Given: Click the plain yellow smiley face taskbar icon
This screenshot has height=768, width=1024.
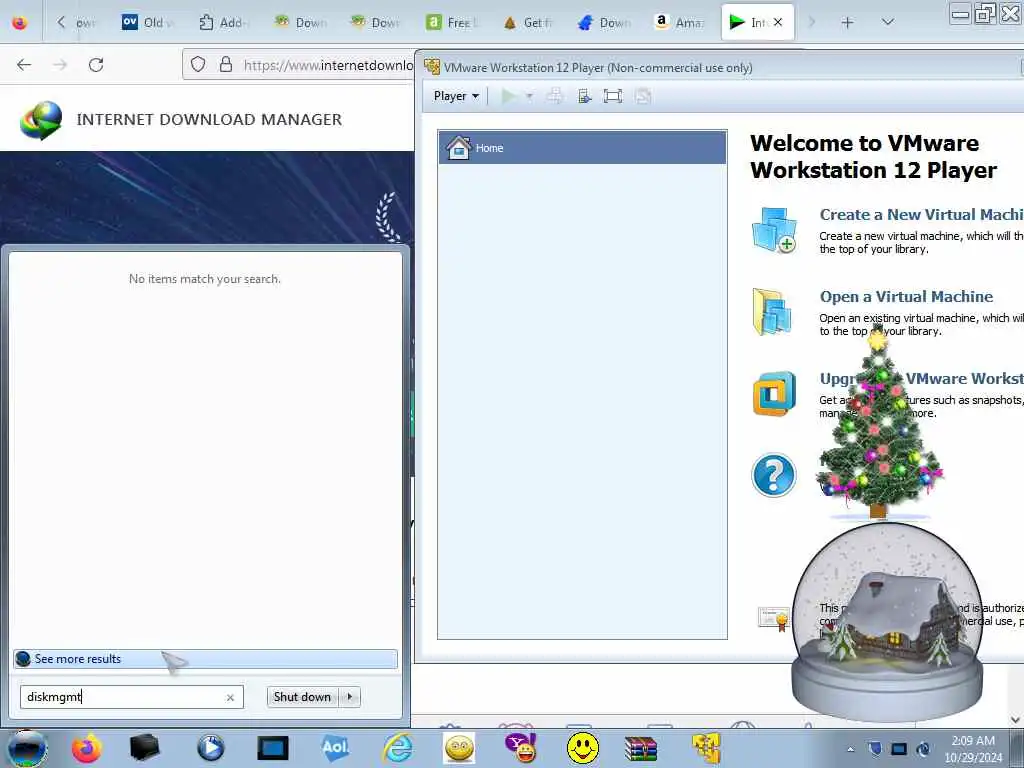Looking at the screenshot, I should click(x=583, y=748).
